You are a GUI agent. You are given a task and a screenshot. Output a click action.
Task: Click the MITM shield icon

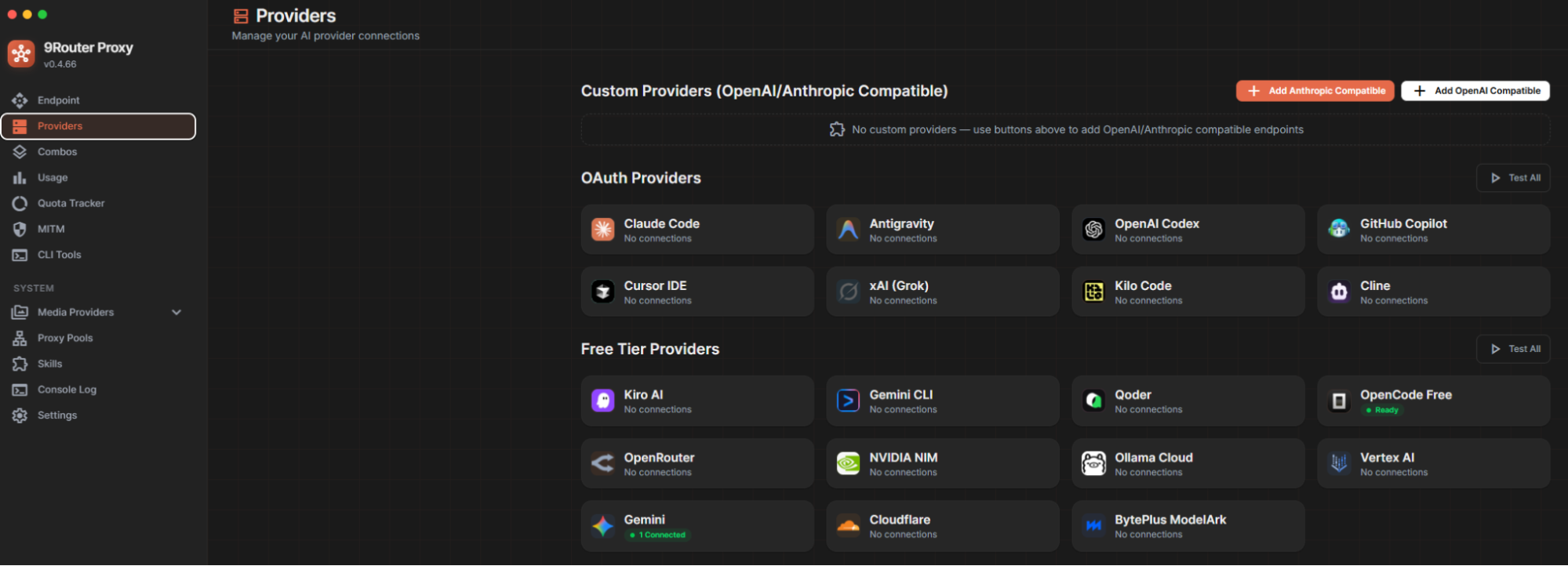(x=20, y=229)
